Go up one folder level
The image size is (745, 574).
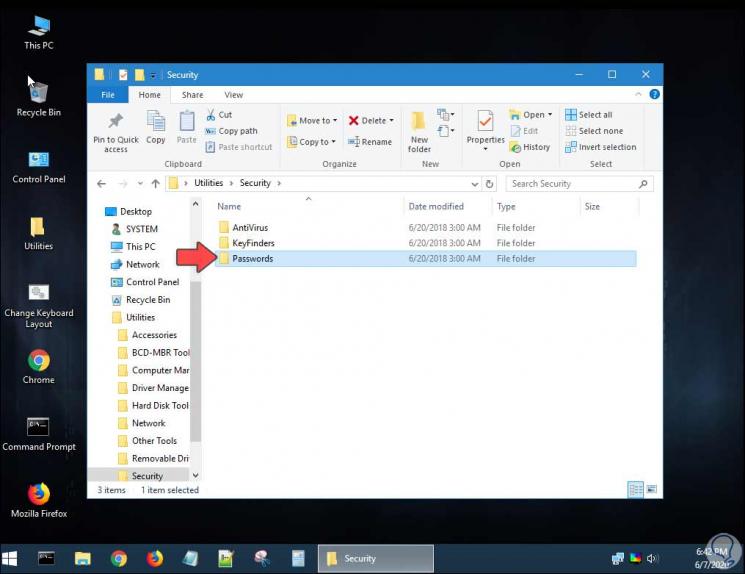tap(155, 183)
